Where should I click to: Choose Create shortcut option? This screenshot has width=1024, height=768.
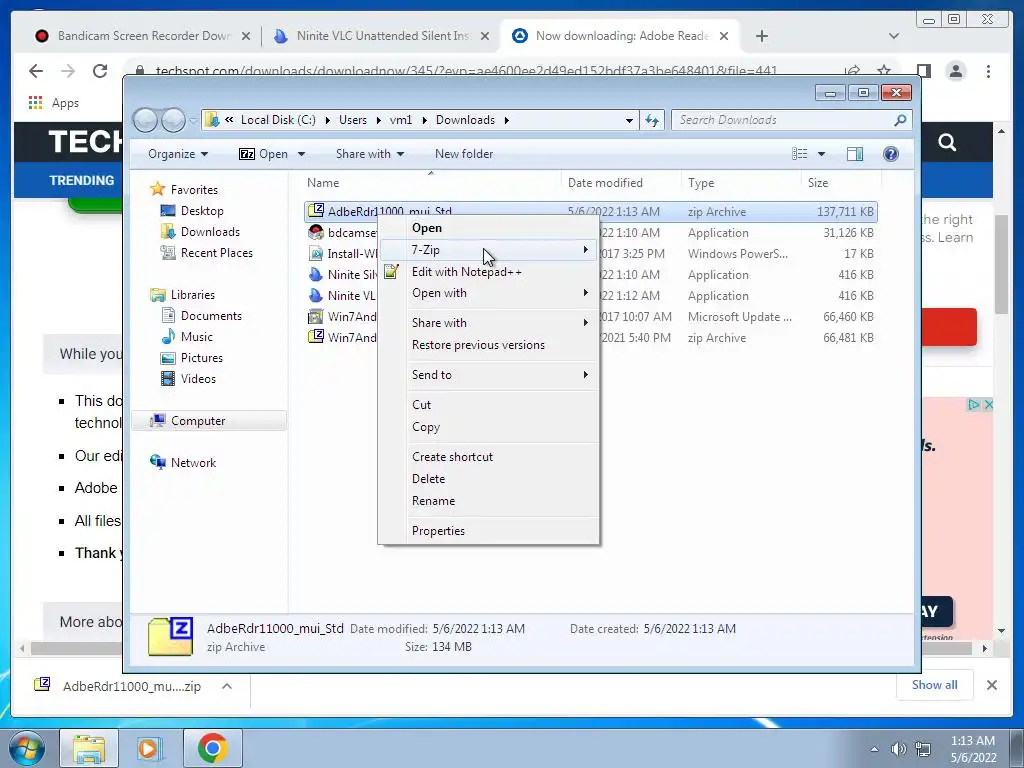tap(452, 457)
